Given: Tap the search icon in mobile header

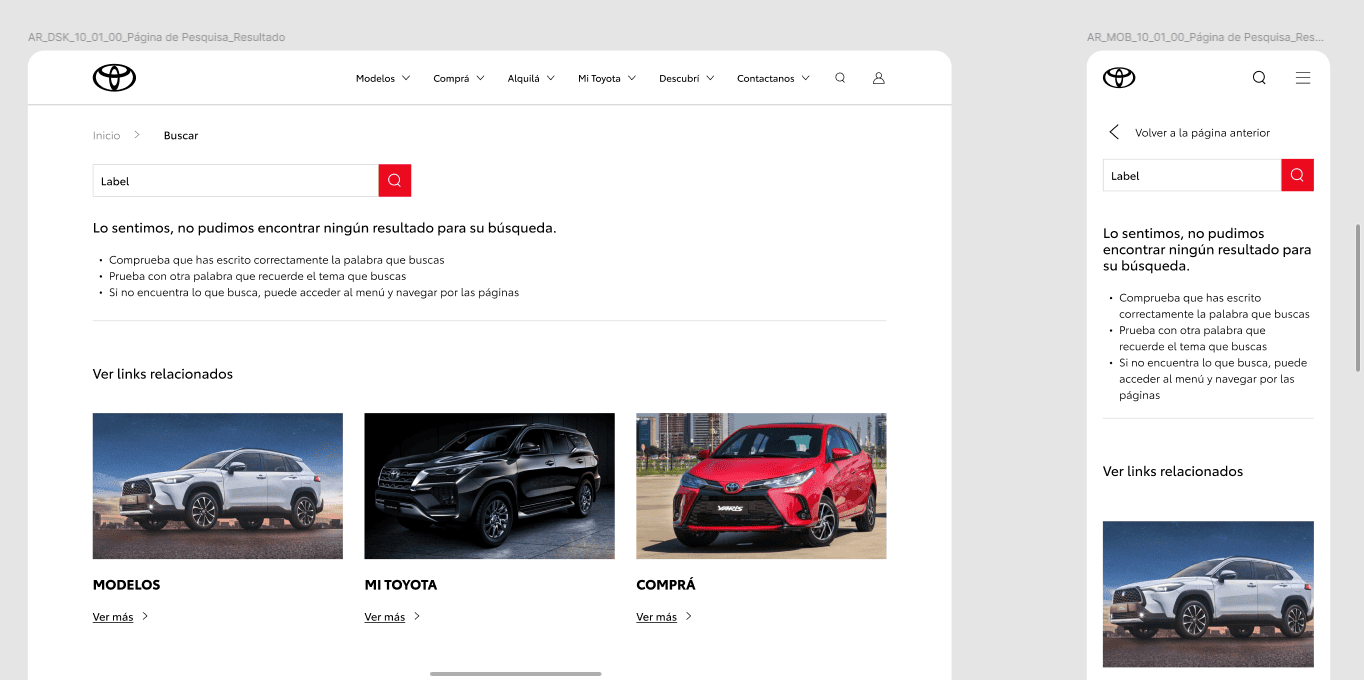Looking at the screenshot, I should coord(1259,78).
